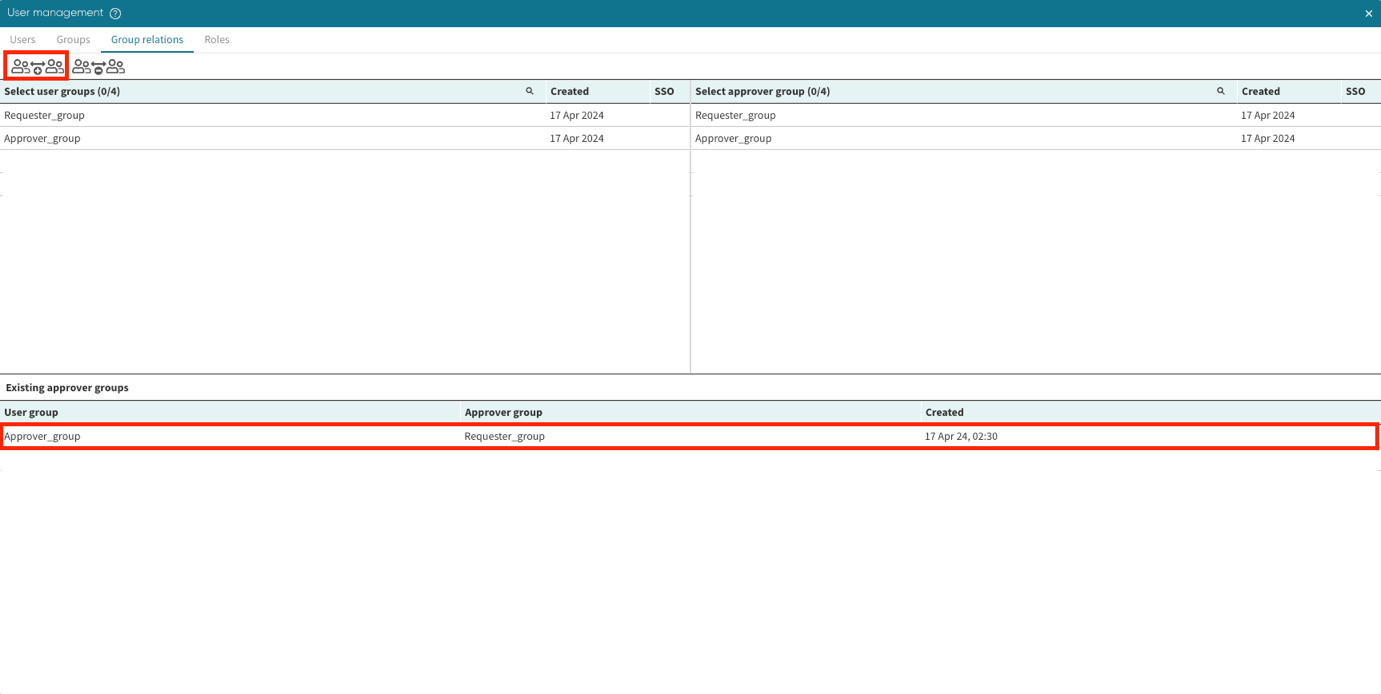Sort approver groups by Created column
This screenshot has height=694, width=1381.
[x=1261, y=91]
